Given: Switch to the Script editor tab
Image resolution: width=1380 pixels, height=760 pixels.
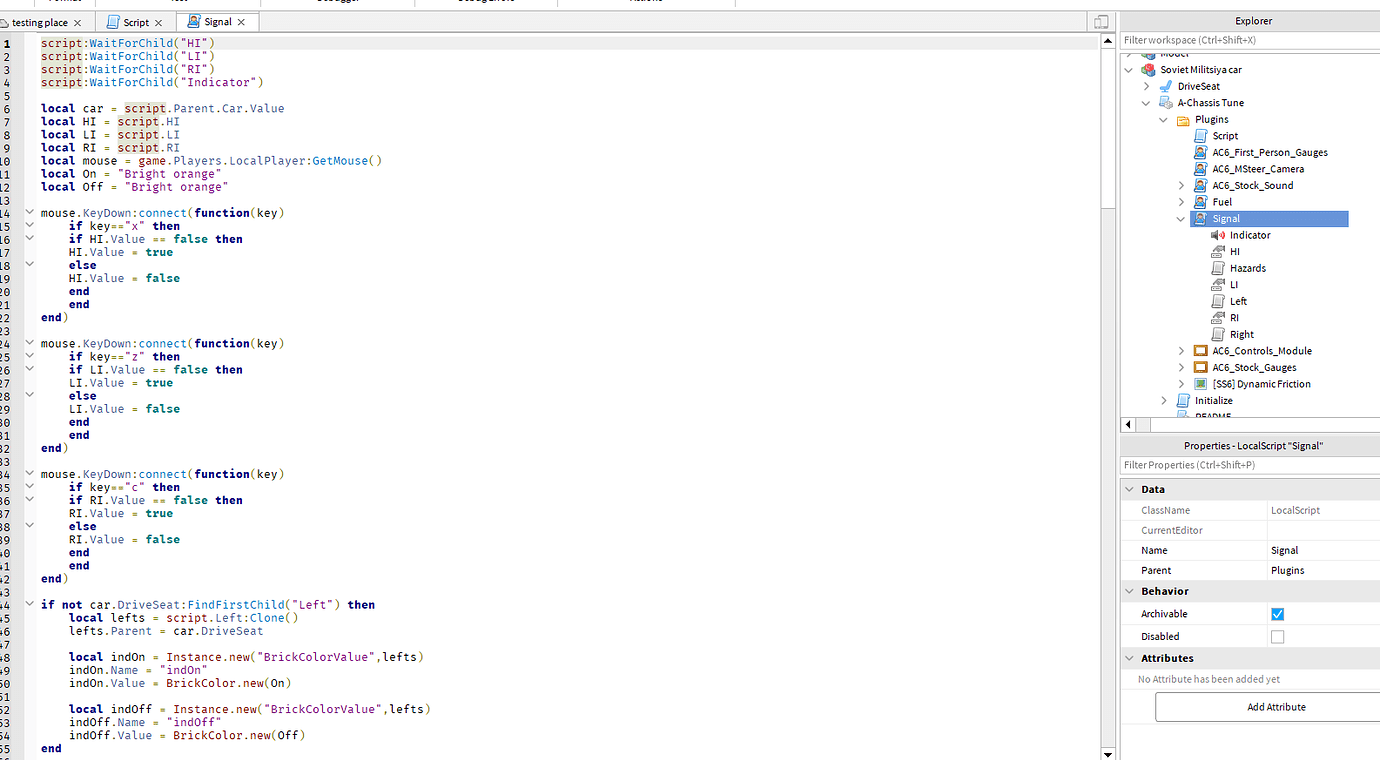Looking at the screenshot, I should click(x=135, y=22).
